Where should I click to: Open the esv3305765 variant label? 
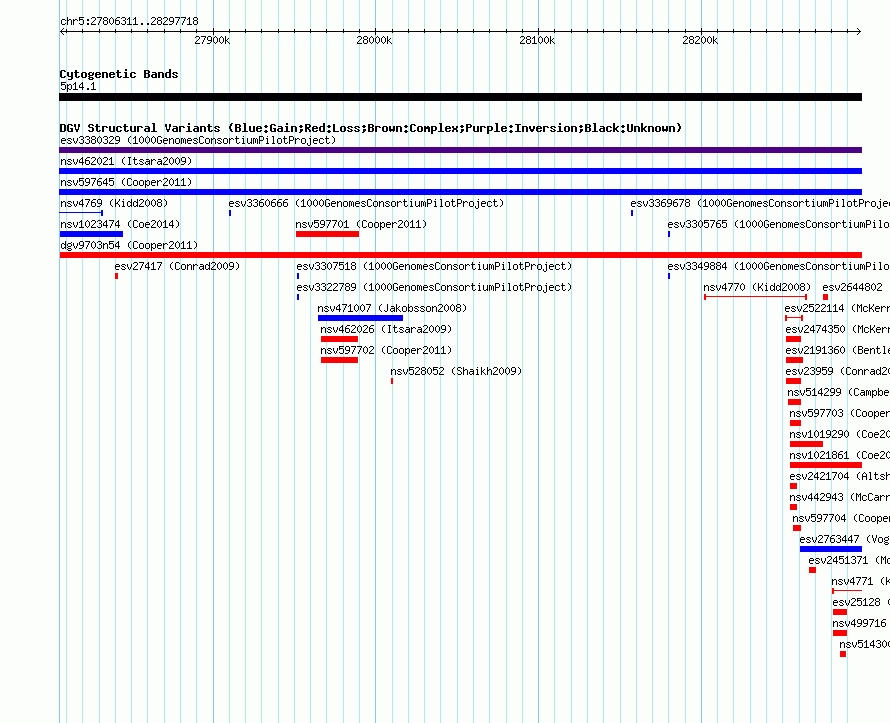[x=779, y=224]
